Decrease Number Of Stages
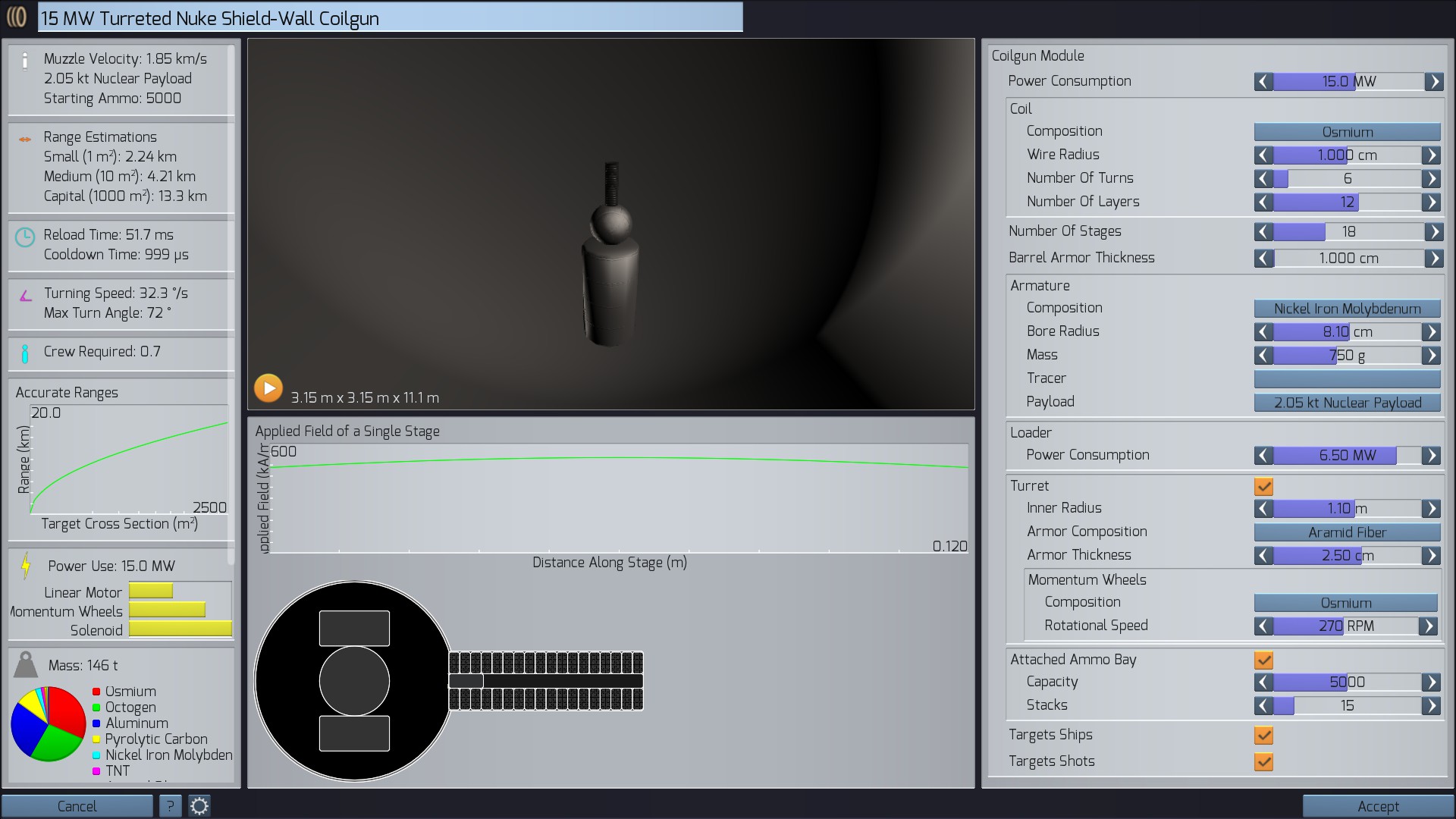1456x819 pixels. tap(1263, 231)
